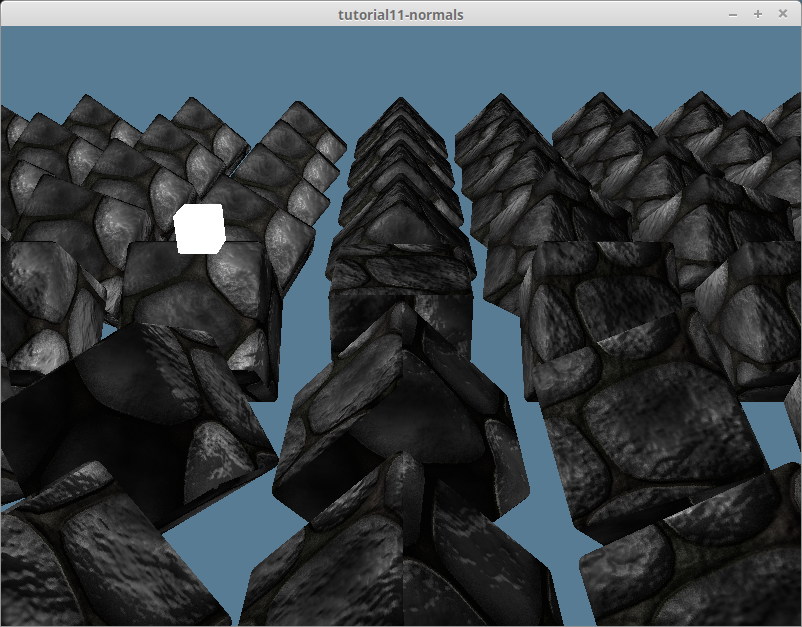This screenshot has width=802, height=627.
Task: Select the stone cube in the bottom-left corner
Action: [90, 560]
